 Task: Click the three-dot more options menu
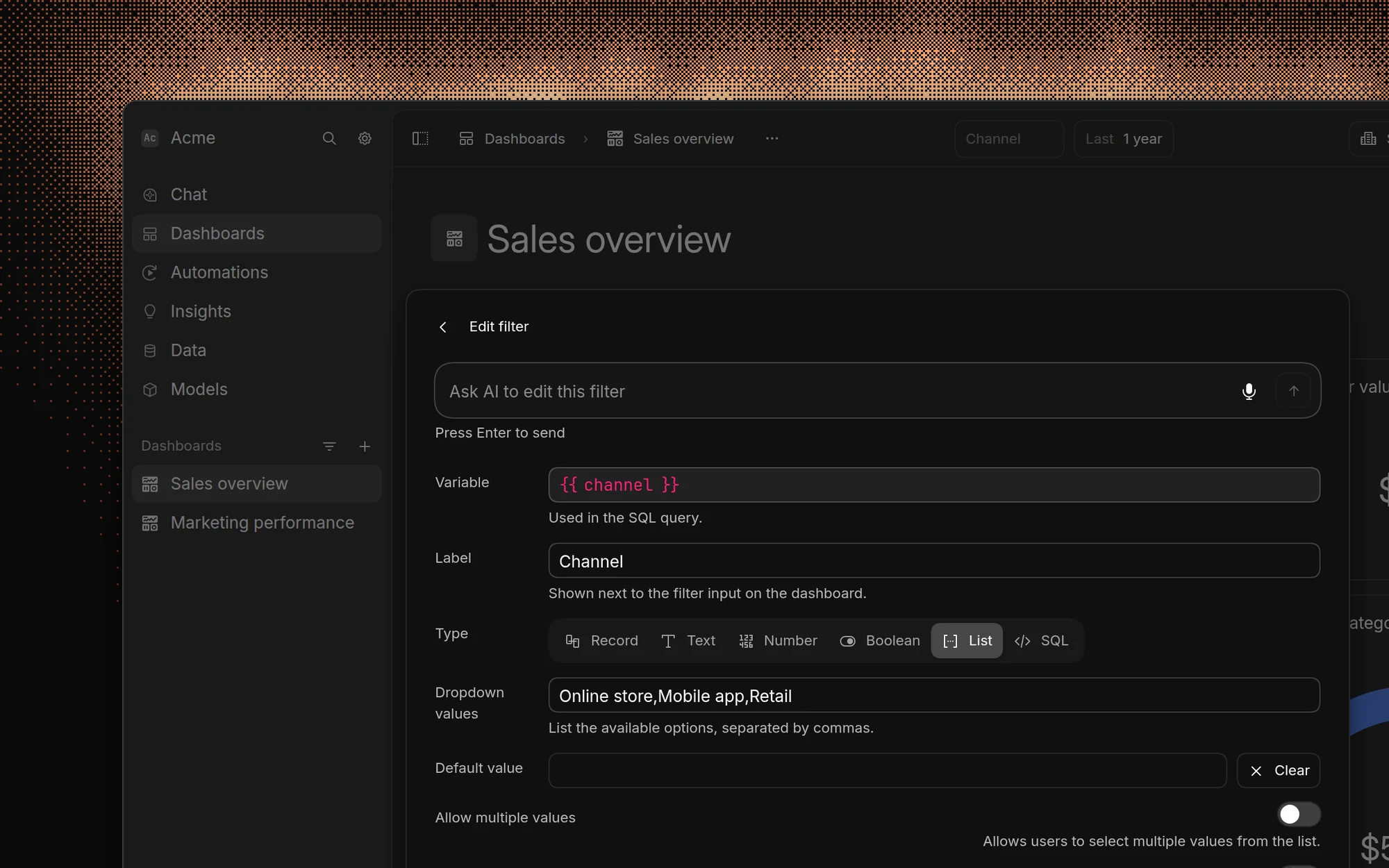point(772,139)
